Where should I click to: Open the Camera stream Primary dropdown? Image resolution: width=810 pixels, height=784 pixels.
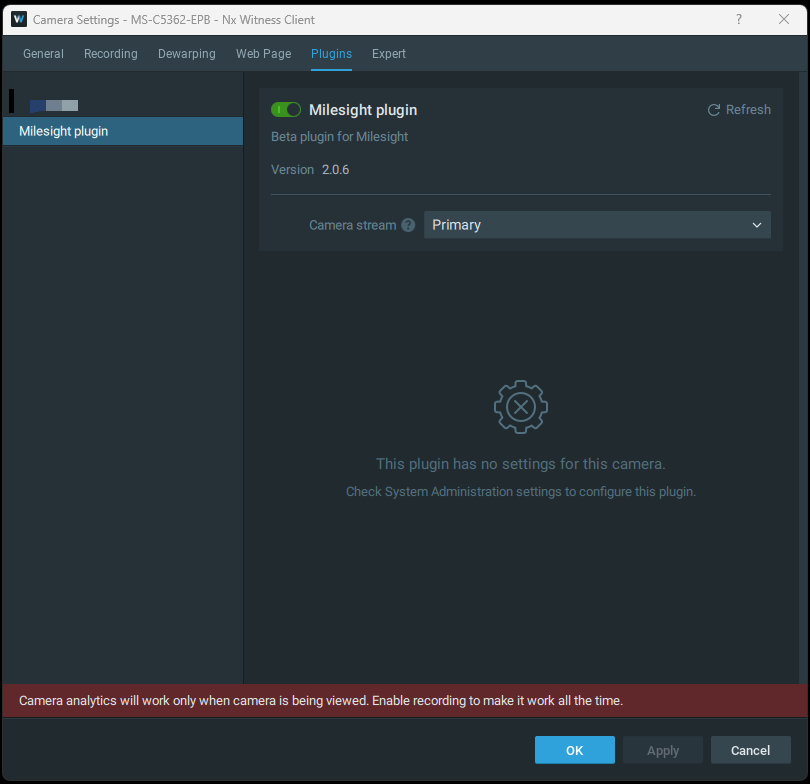(597, 225)
